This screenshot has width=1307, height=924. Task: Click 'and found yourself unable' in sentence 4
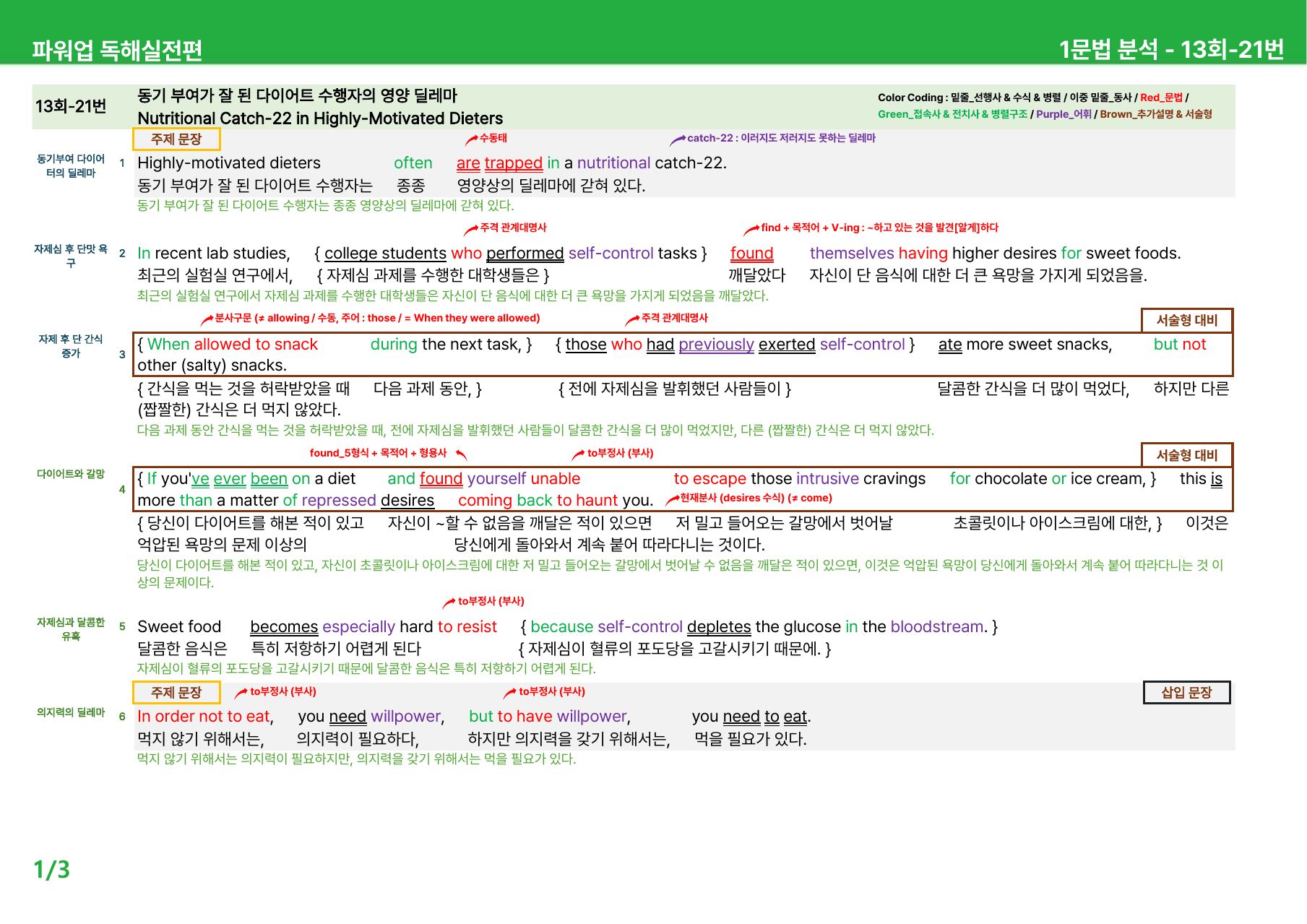[483, 479]
